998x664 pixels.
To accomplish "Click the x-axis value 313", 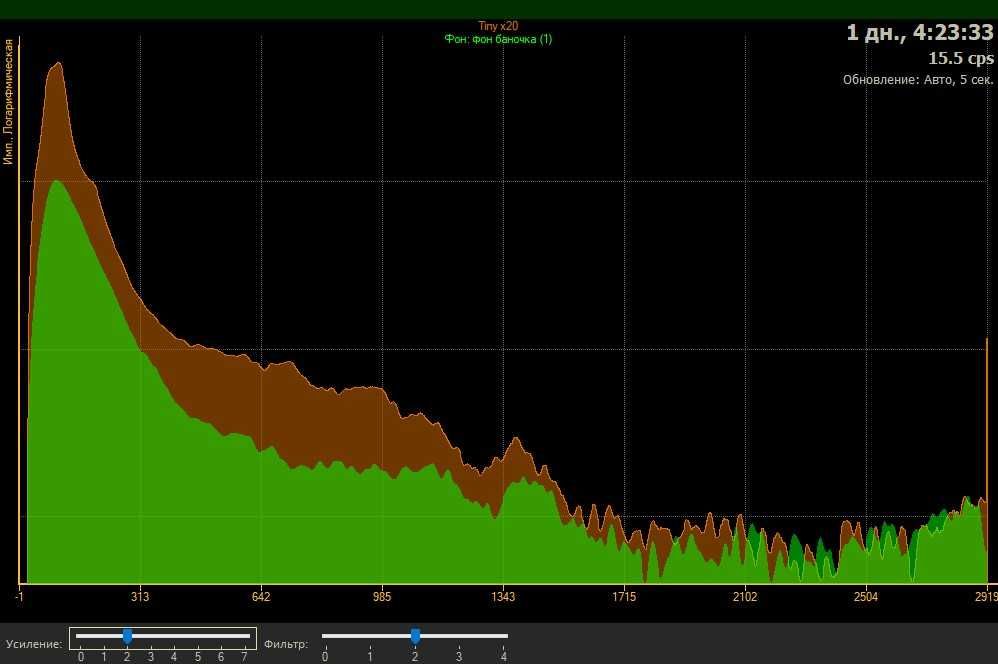I will 140,597.
